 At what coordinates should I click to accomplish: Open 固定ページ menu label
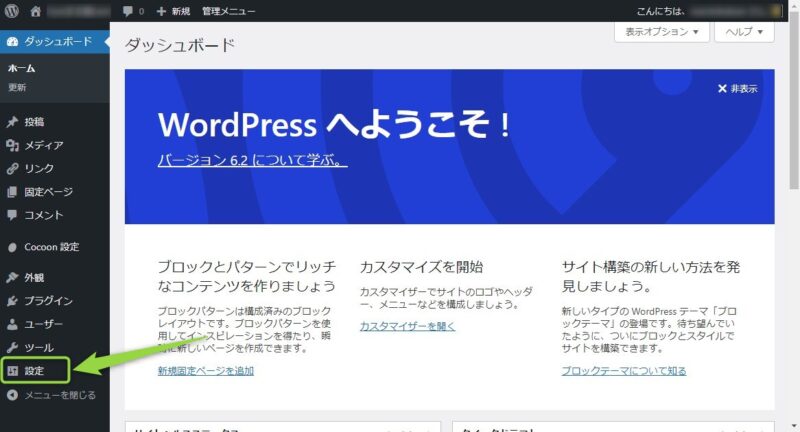coord(48,192)
